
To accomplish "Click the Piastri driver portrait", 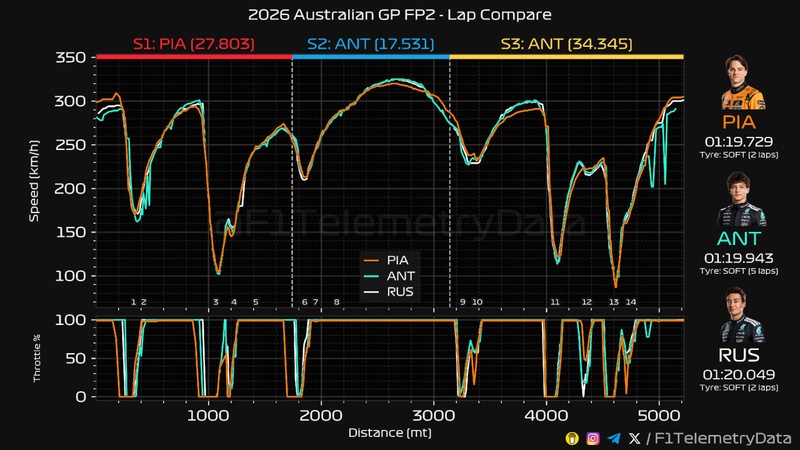I will [741, 82].
